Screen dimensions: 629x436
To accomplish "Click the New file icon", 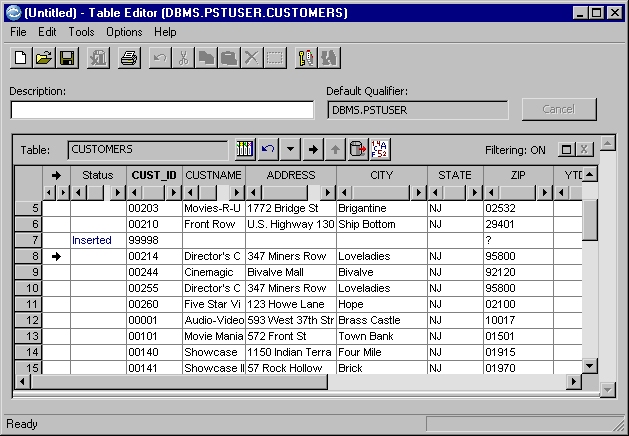I will 21,58.
